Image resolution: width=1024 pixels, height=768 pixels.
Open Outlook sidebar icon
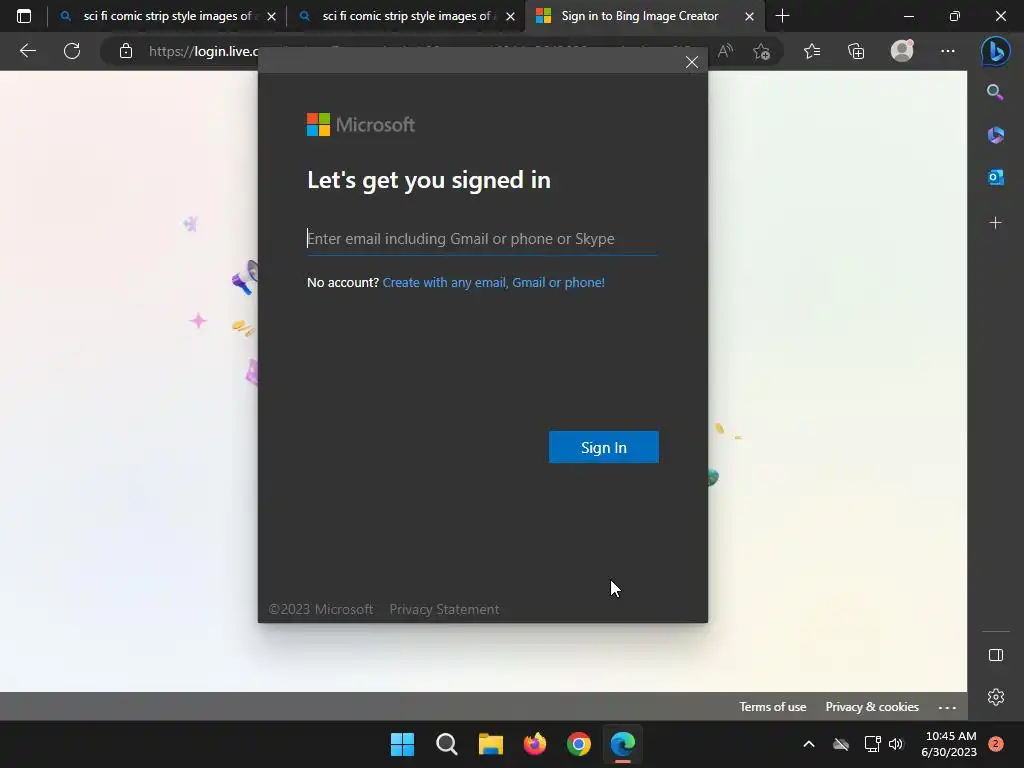tap(995, 177)
